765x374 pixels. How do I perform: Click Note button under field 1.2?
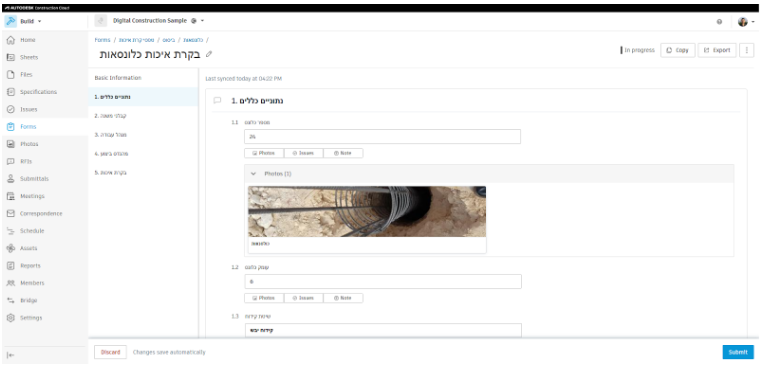tap(343, 298)
